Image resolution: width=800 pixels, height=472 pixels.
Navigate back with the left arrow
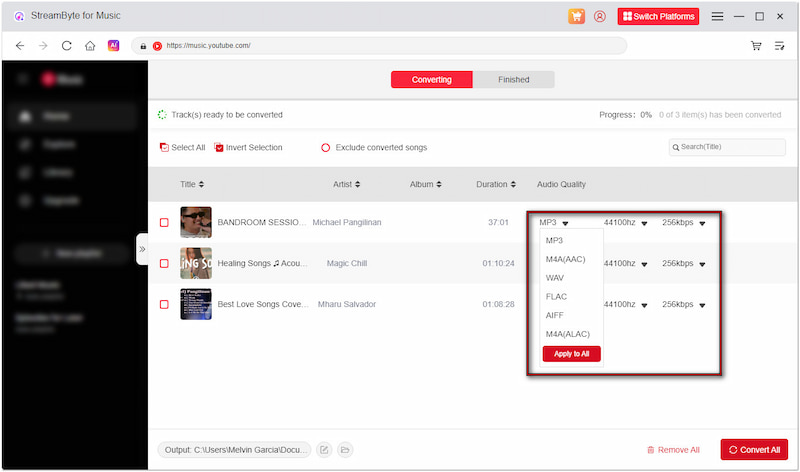(x=20, y=46)
